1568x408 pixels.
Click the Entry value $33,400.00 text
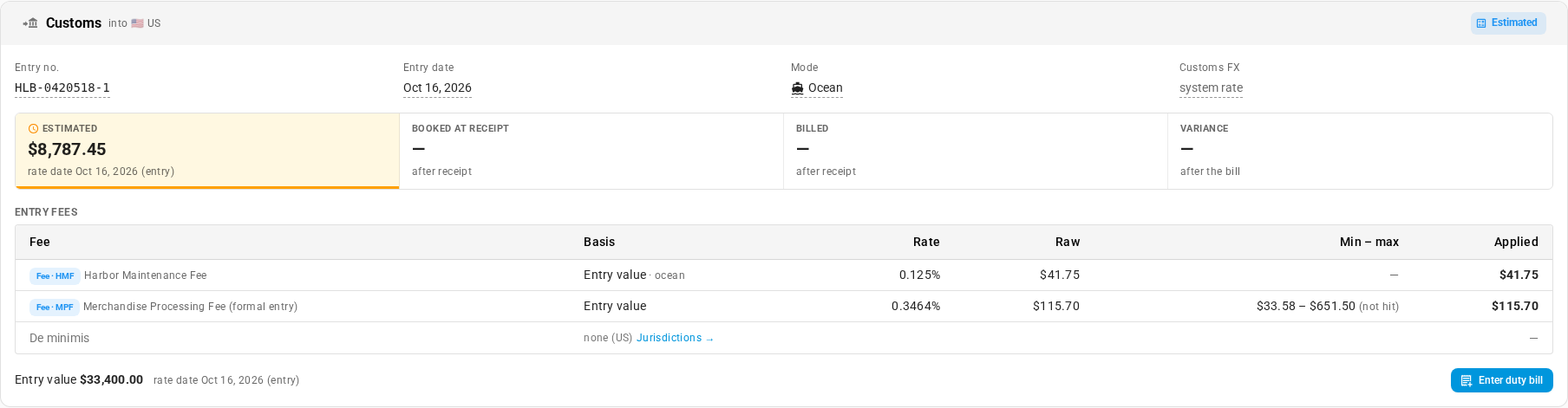79,379
